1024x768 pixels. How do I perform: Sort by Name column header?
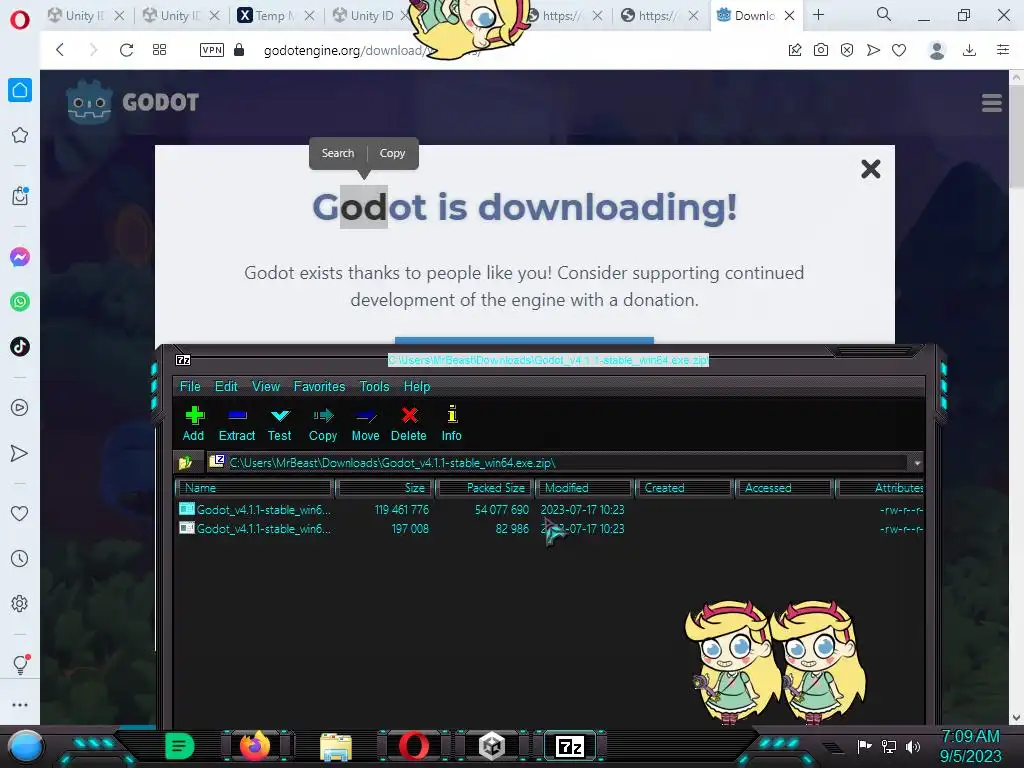[254, 488]
